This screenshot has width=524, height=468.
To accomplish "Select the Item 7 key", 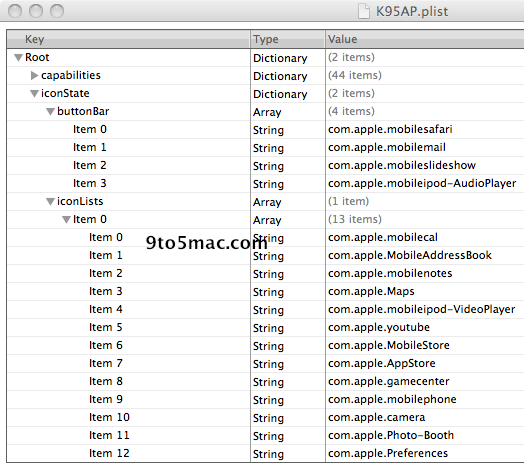I will 106,363.
